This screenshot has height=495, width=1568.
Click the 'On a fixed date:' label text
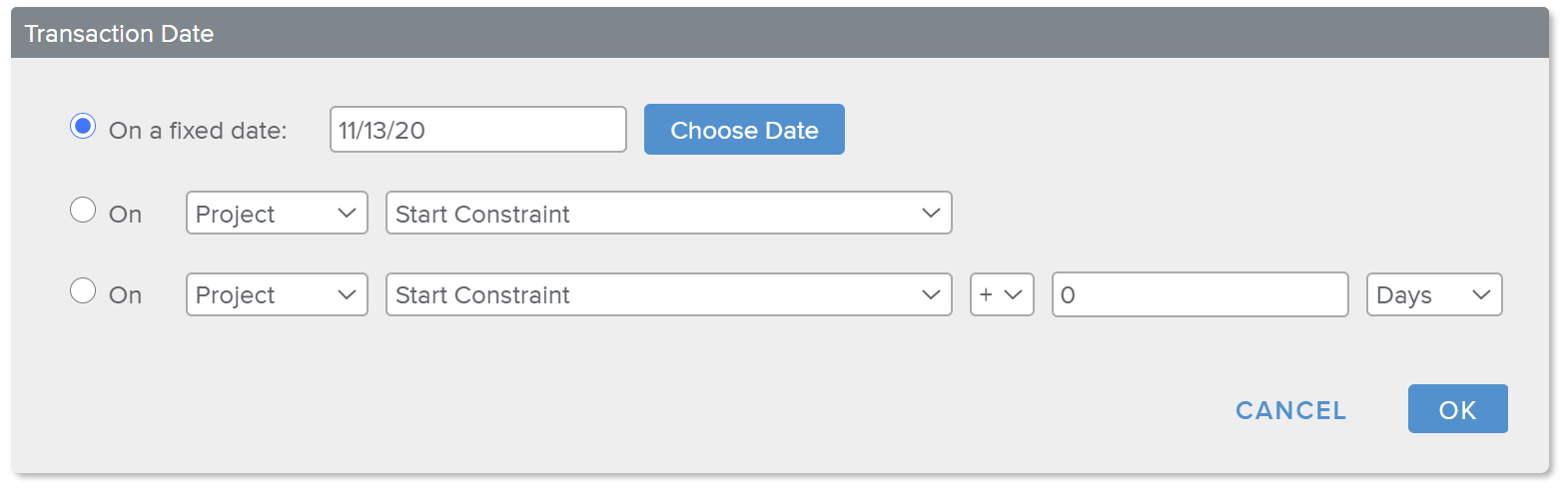tap(198, 131)
